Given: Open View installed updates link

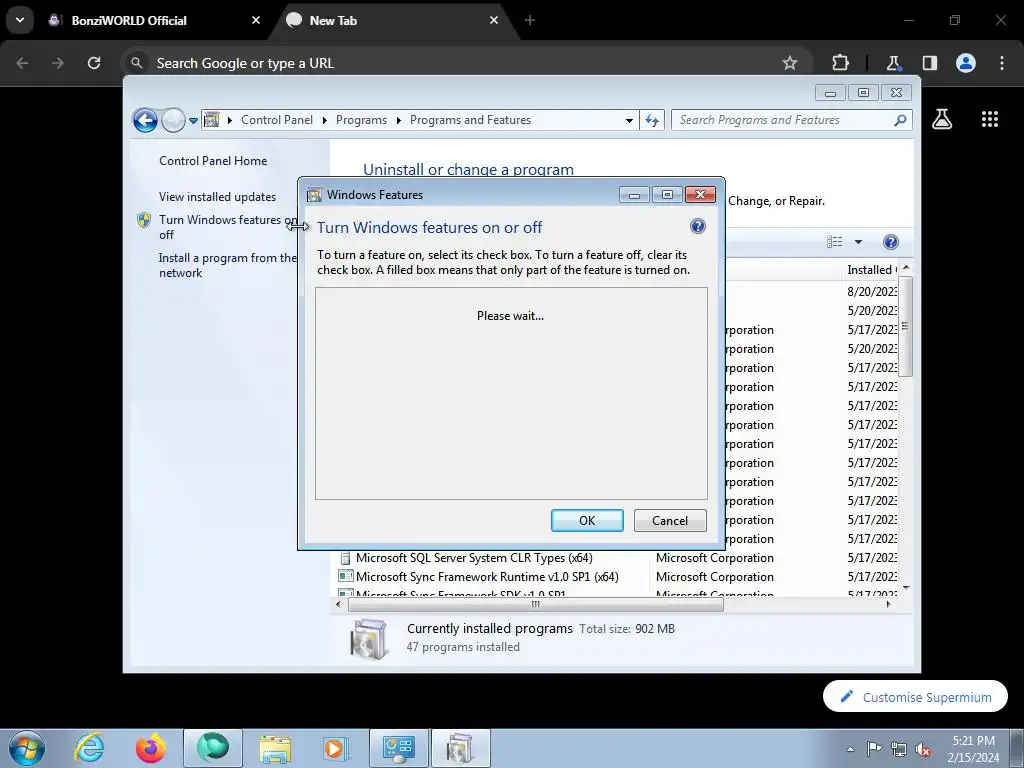Looking at the screenshot, I should pyautogui.click(x=217, y=197).
